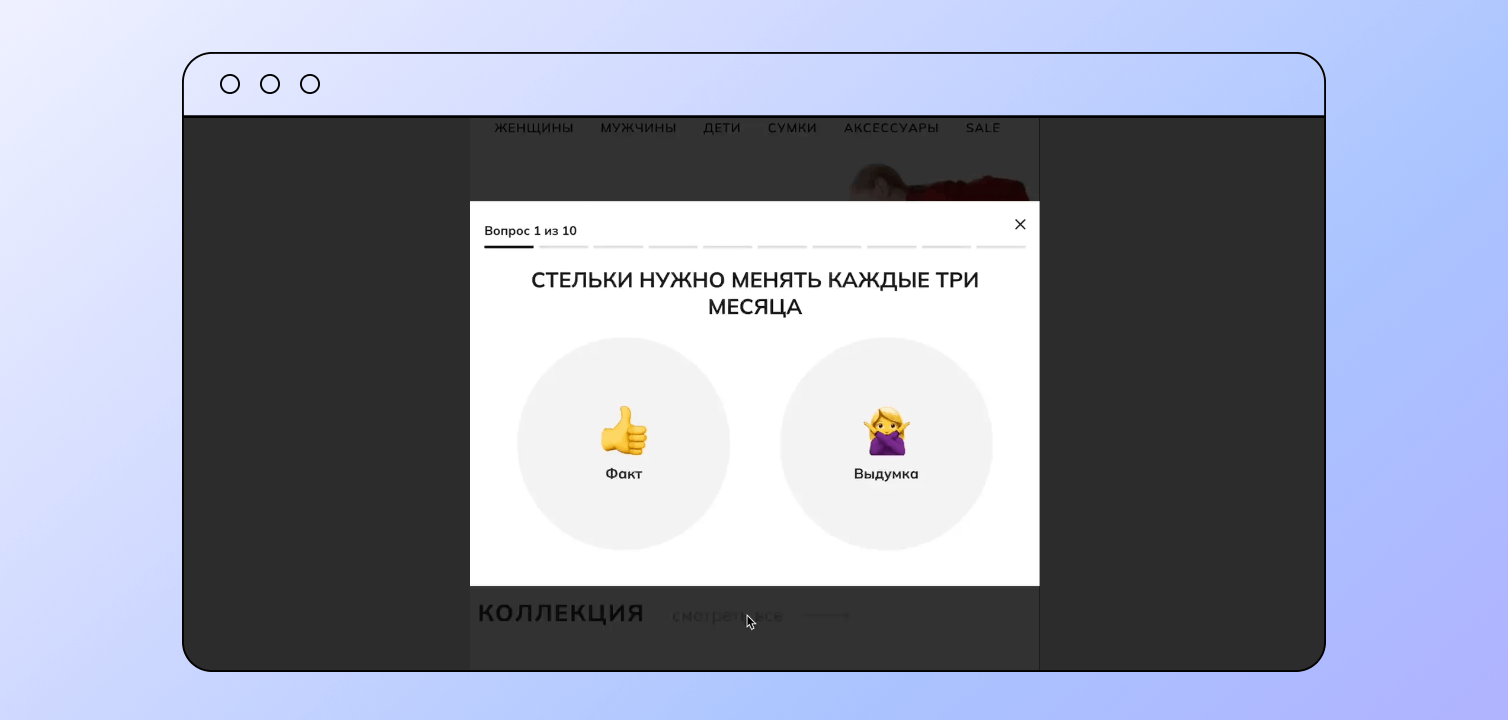The image size is (1508, 720).
Task: Click the woman crossing arms emoji
Action: pyautogui.click(x=886, y=431)
